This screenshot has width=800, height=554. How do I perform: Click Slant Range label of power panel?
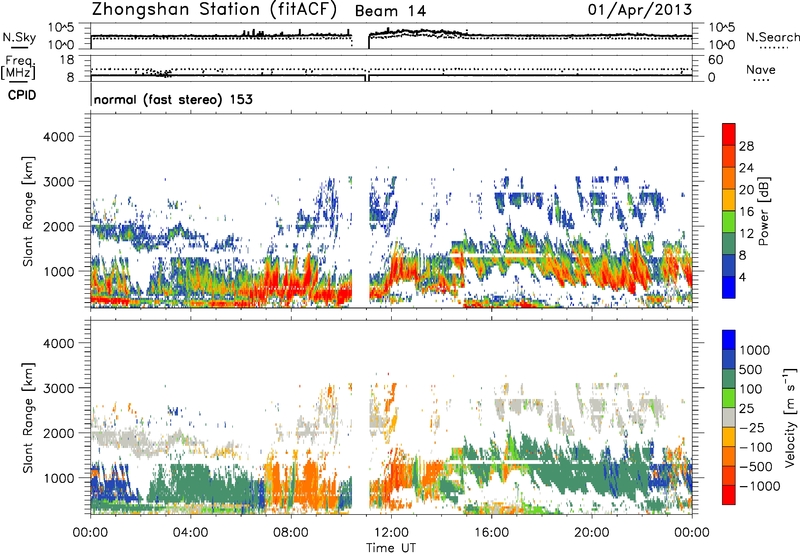(28, 211)
